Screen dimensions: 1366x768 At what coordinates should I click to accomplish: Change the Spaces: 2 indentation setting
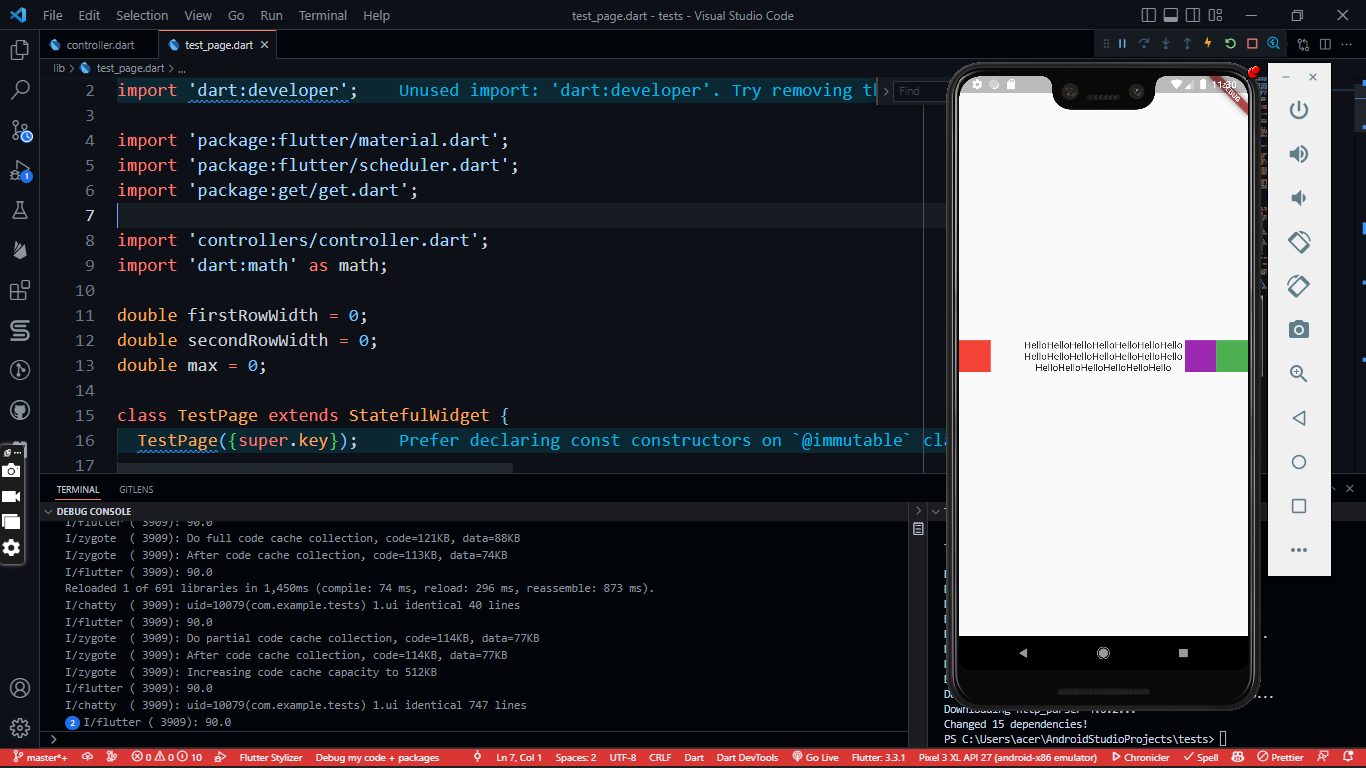[576, 758]
